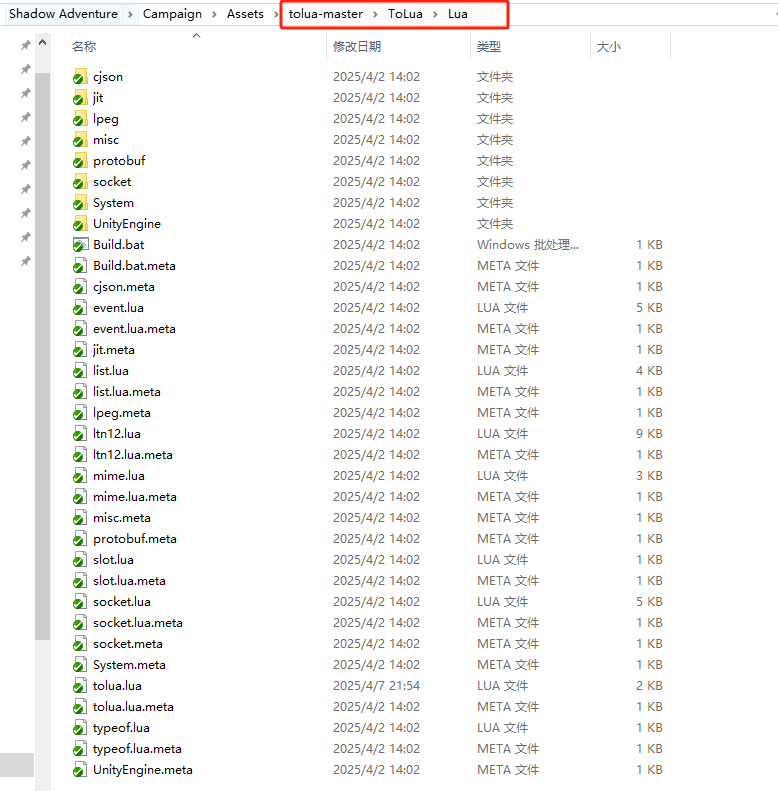778x791 pixels.
Task: Sort by 修改日期 column header
Action: click(x=357, y=47)
